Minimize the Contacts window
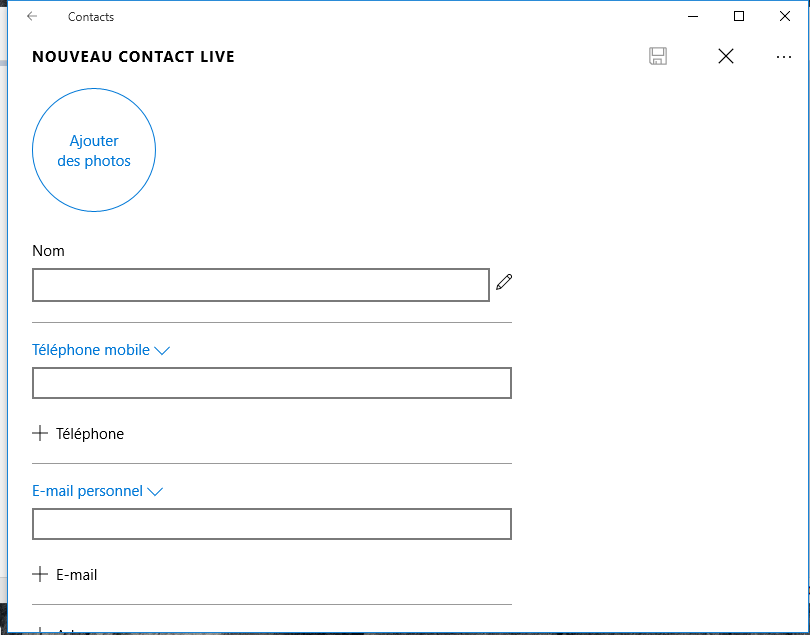This screenshot has height=635, width=810. [x=693, y=17]
